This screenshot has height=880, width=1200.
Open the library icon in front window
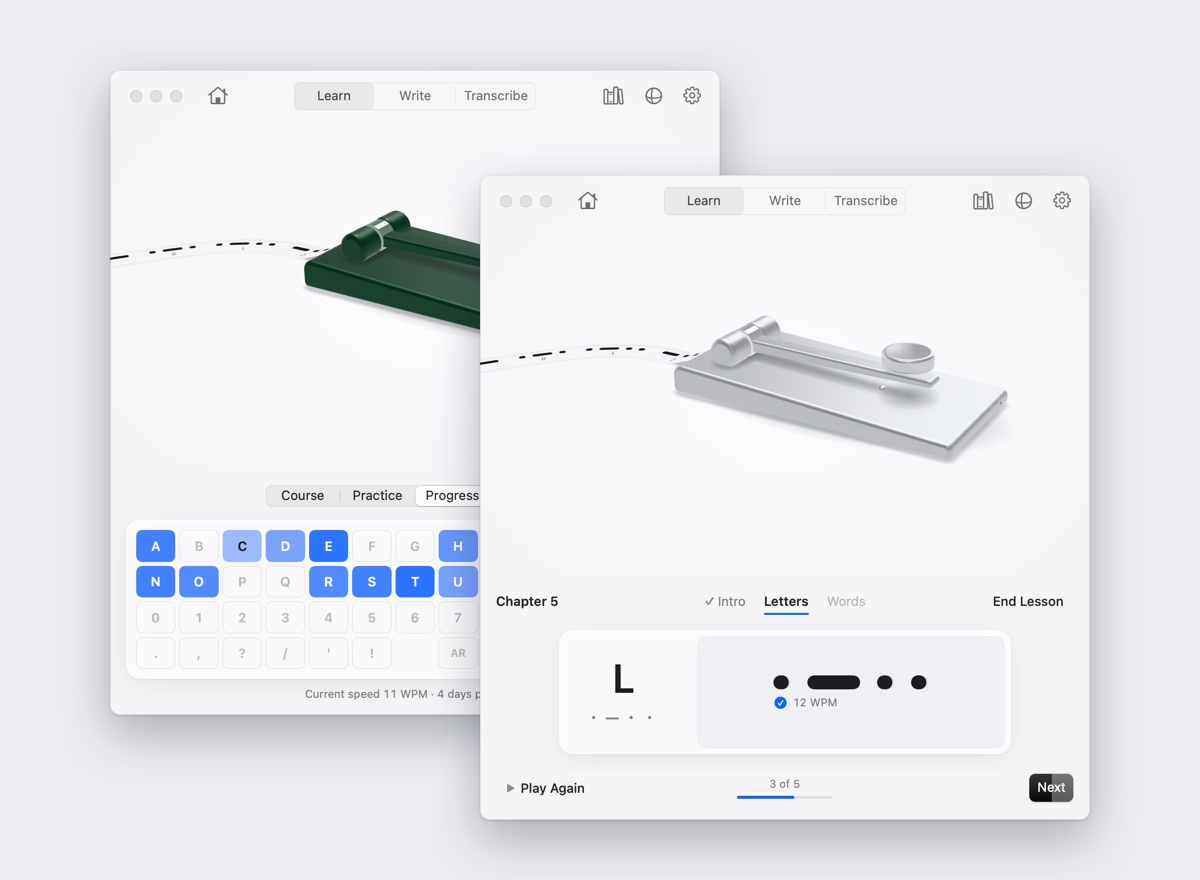tap(983, 200)
